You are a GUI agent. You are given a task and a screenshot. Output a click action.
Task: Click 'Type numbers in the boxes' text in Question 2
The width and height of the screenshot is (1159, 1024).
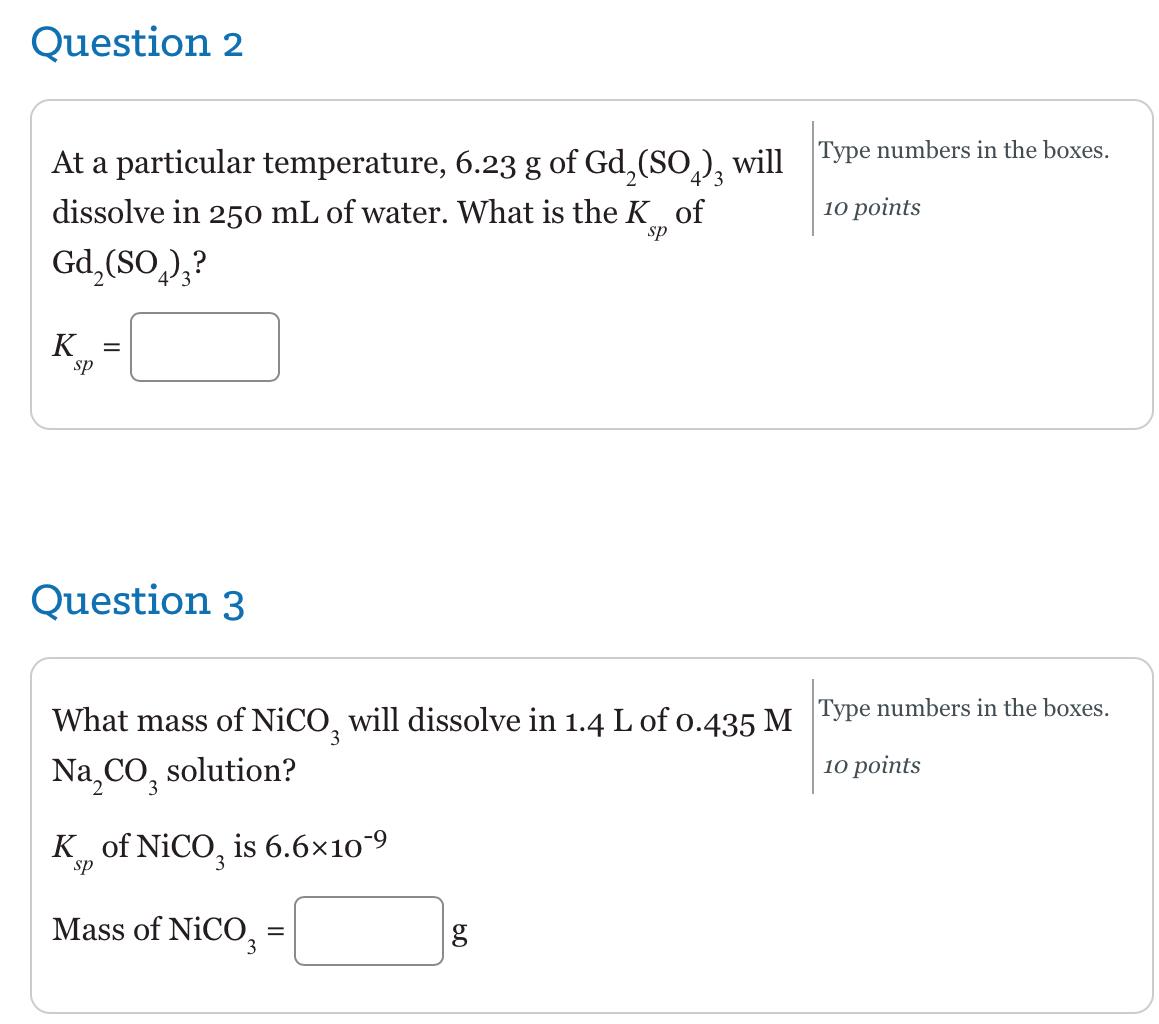pyautogui.click(x=963, y=150)
